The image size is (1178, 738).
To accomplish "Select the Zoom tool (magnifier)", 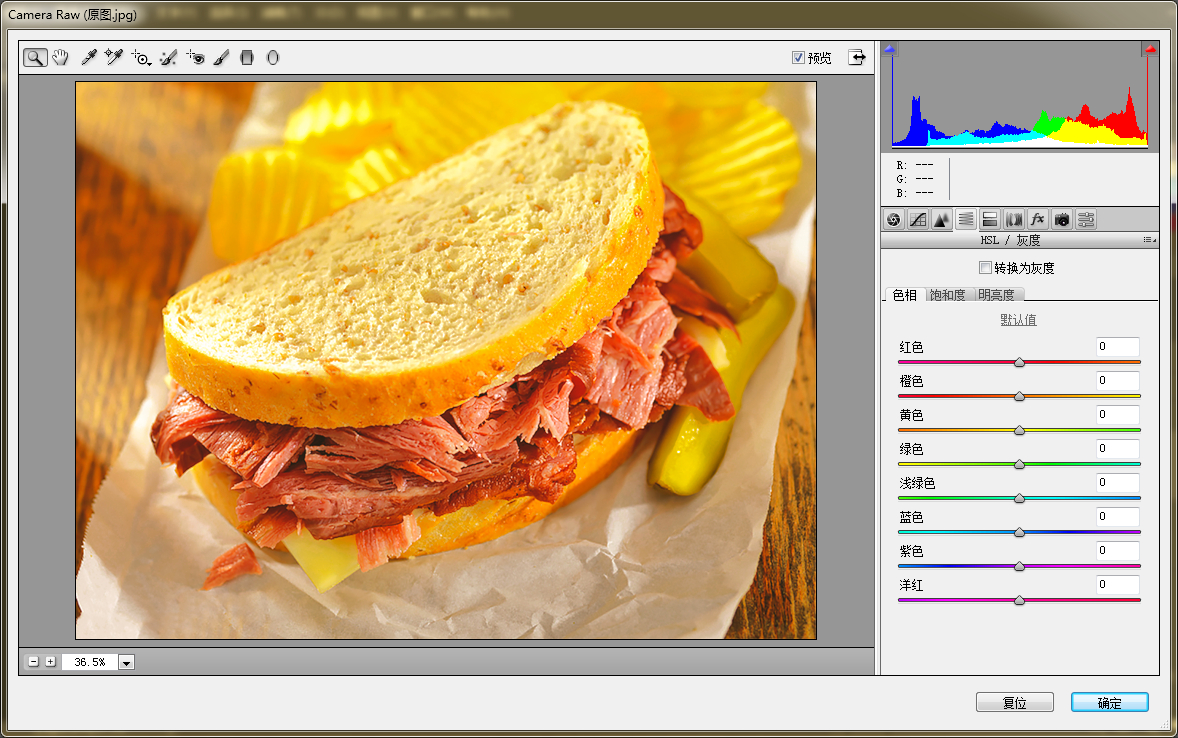I will (35, 57).
